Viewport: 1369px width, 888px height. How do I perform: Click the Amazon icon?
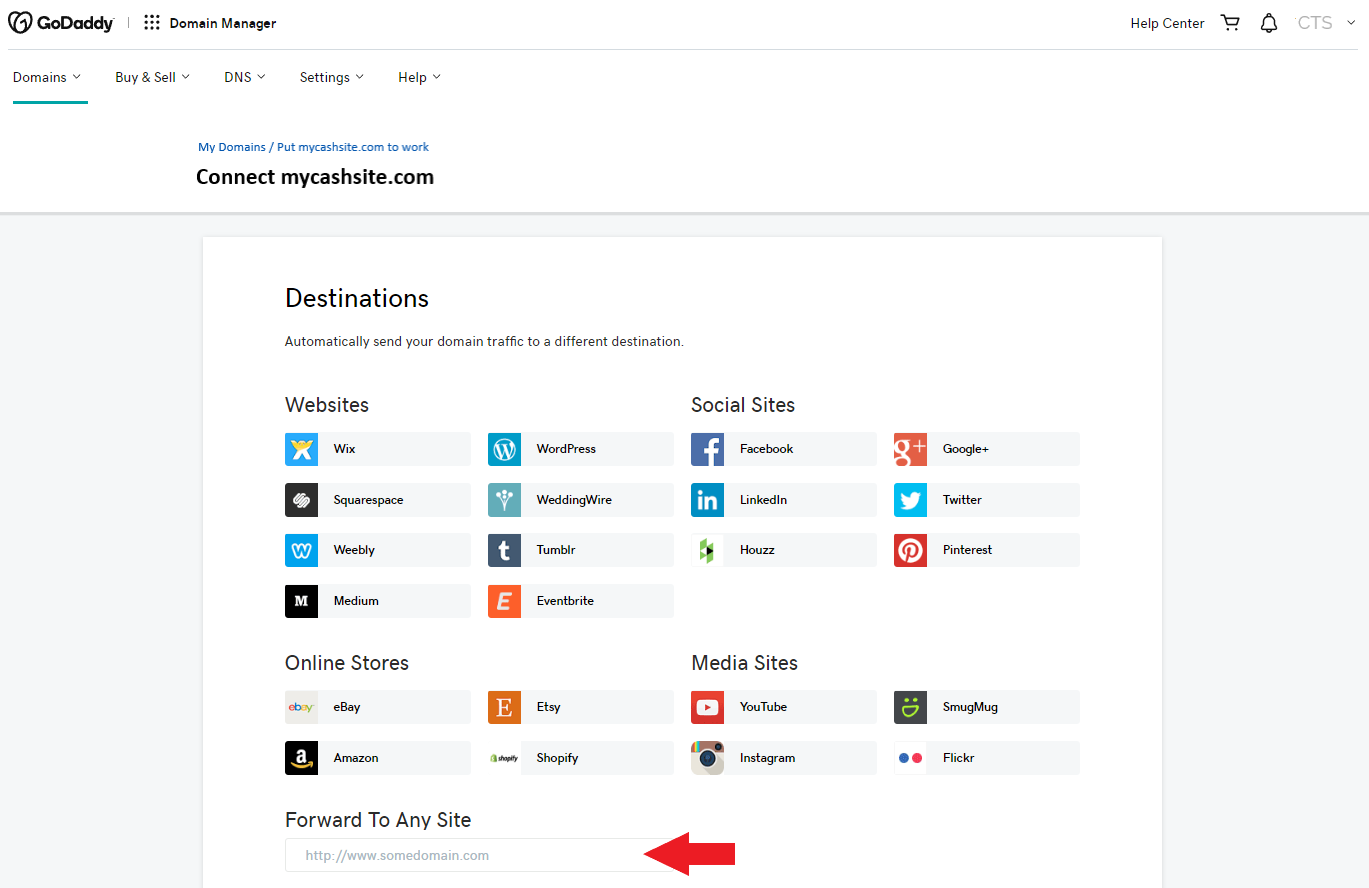point(301,757)
